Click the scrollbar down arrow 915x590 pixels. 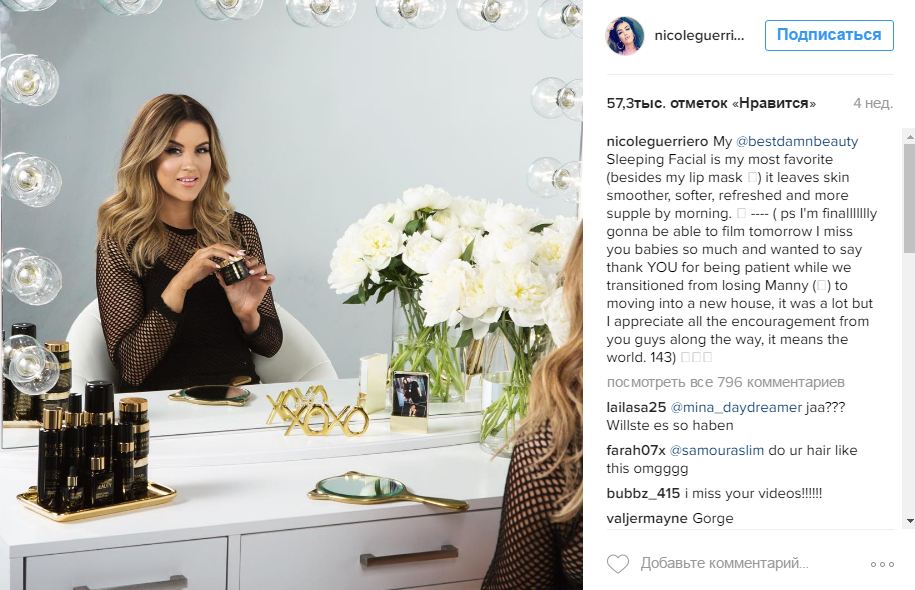pyautogui.click(x=909, y=521)
